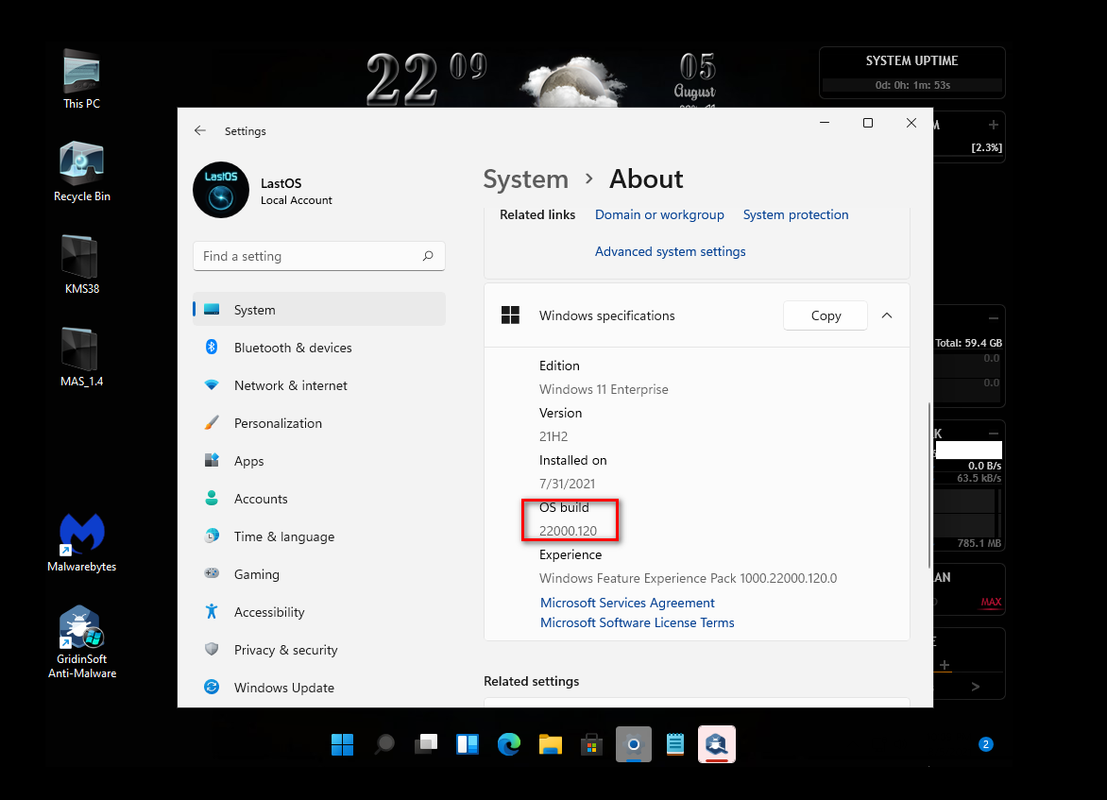Open the Windows Start button on taskbar
Viewport: 1107px width, 800px height.
[x=342, y=744]
